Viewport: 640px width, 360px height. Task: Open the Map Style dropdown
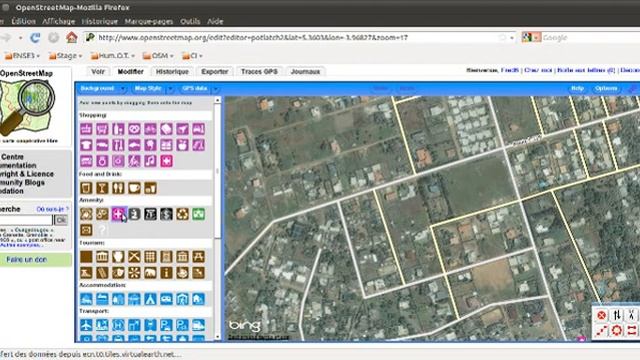point(153,89)
